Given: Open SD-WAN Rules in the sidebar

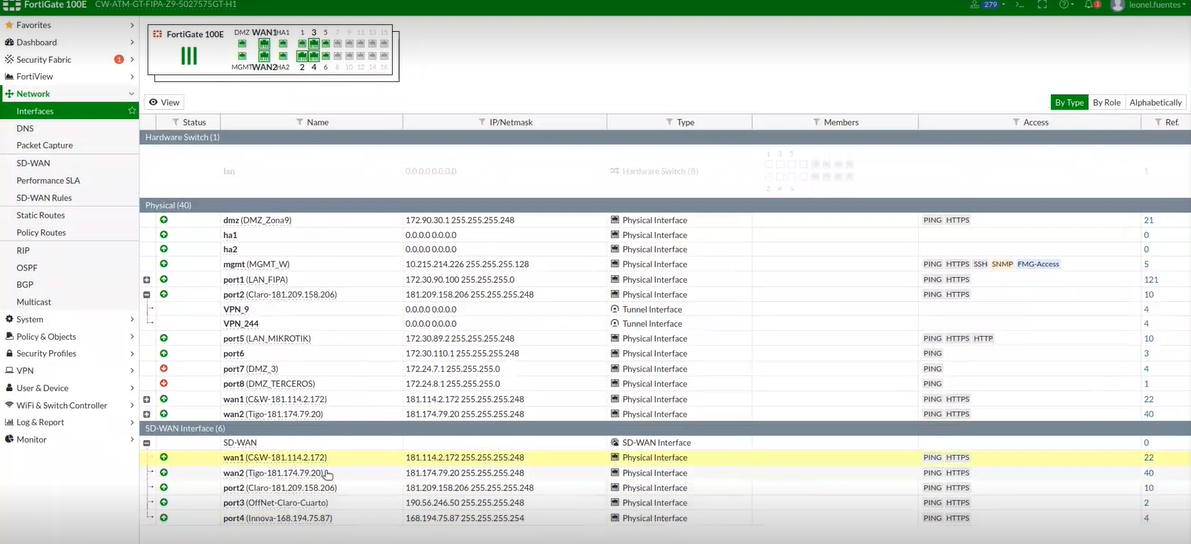Looking at the screenshot, I should point(44,198).
